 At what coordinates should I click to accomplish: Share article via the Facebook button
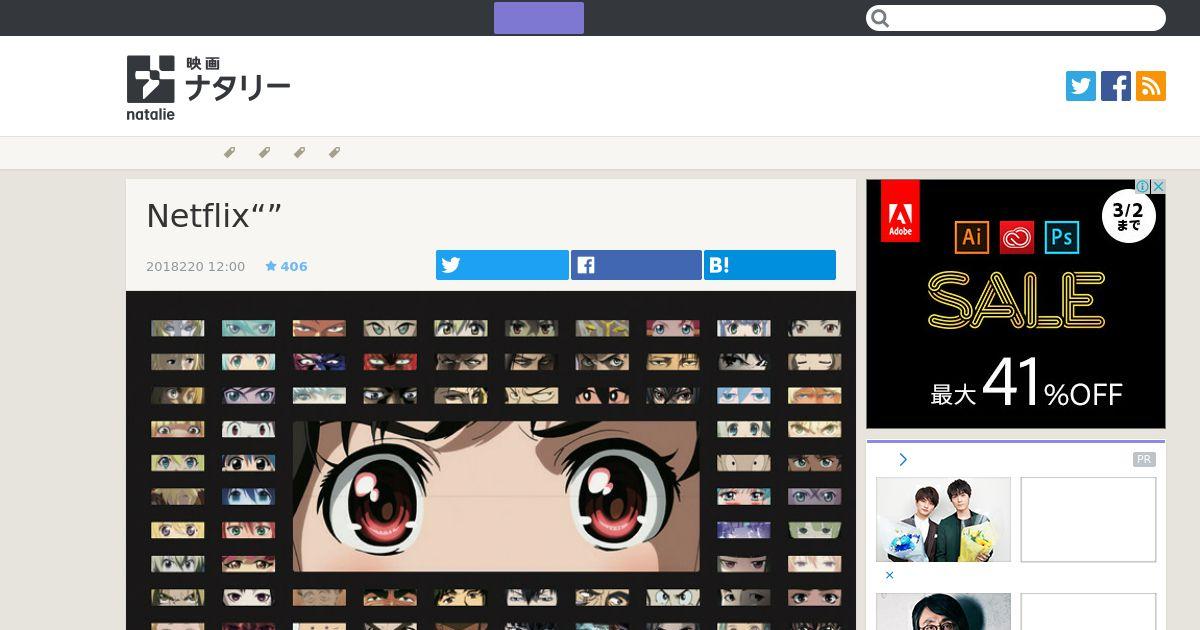[636, 265]
